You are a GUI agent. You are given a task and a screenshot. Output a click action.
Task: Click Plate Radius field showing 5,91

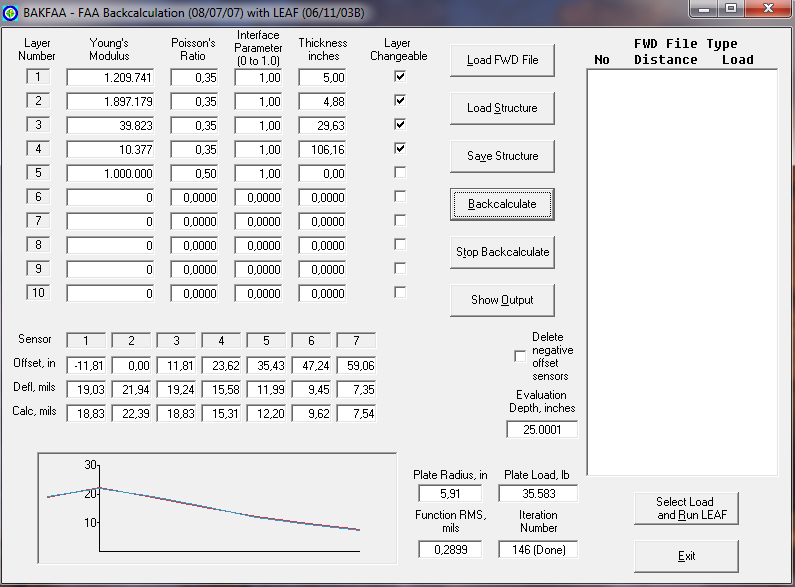pyautogui.click(x=450, y=494)
